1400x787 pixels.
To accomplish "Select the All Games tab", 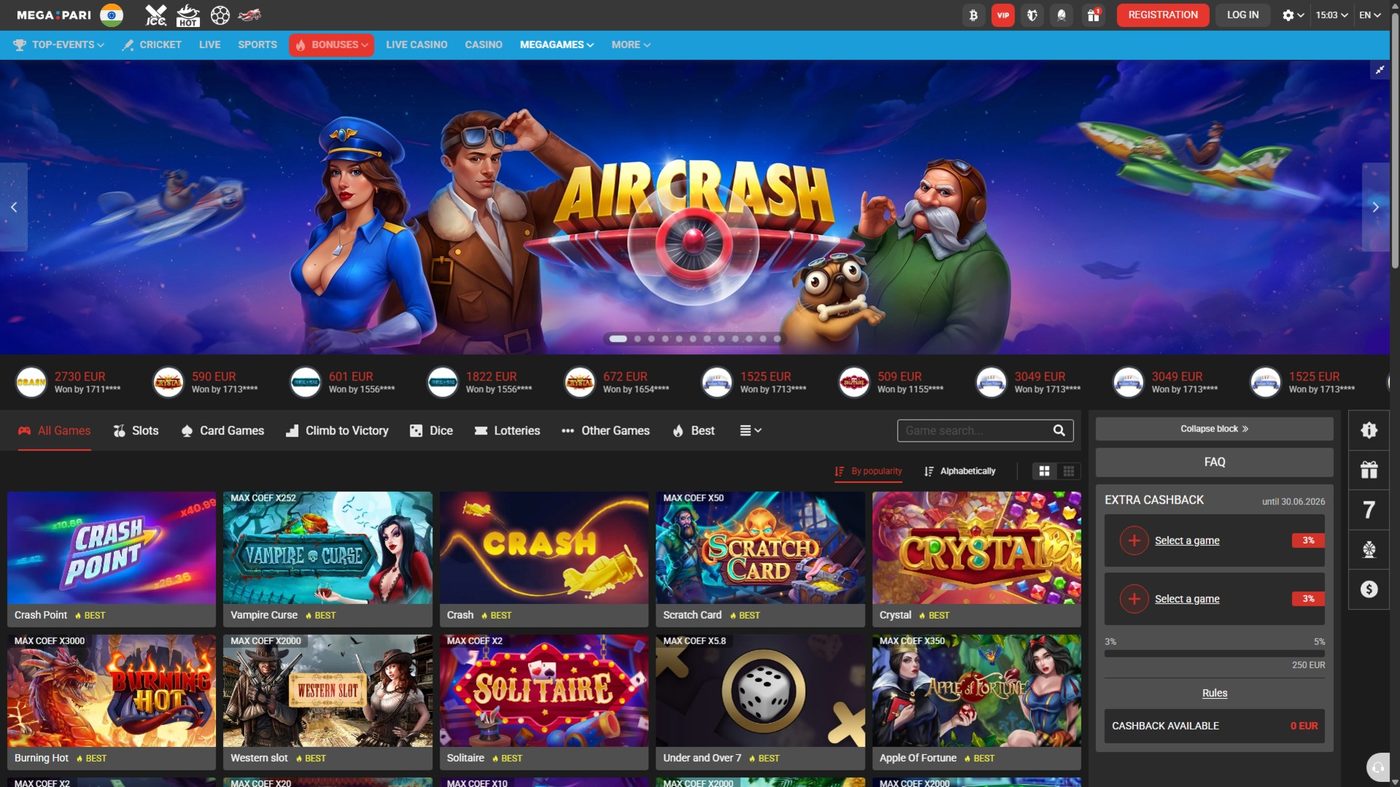I will click(x=54, y=431).
